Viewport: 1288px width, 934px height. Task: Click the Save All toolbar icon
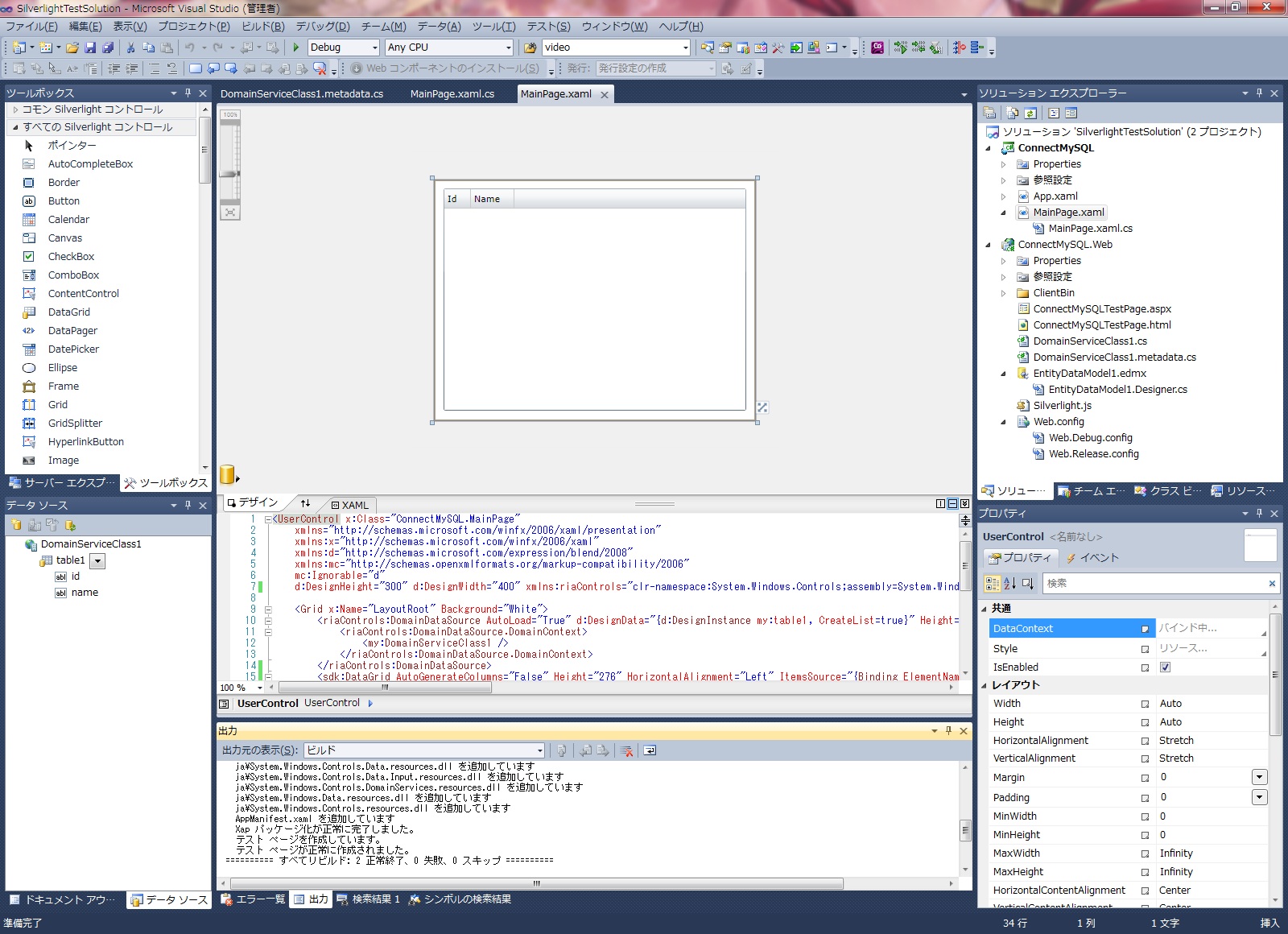107,48
